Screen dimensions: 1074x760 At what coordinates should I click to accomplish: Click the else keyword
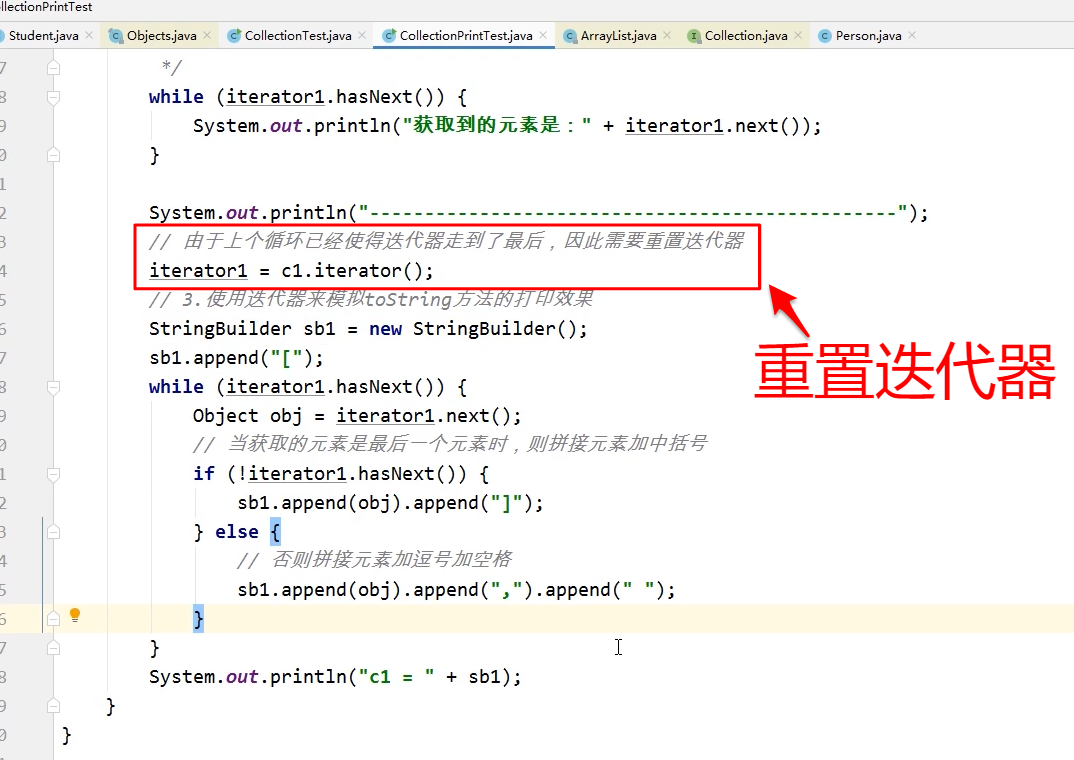point(237,532)
